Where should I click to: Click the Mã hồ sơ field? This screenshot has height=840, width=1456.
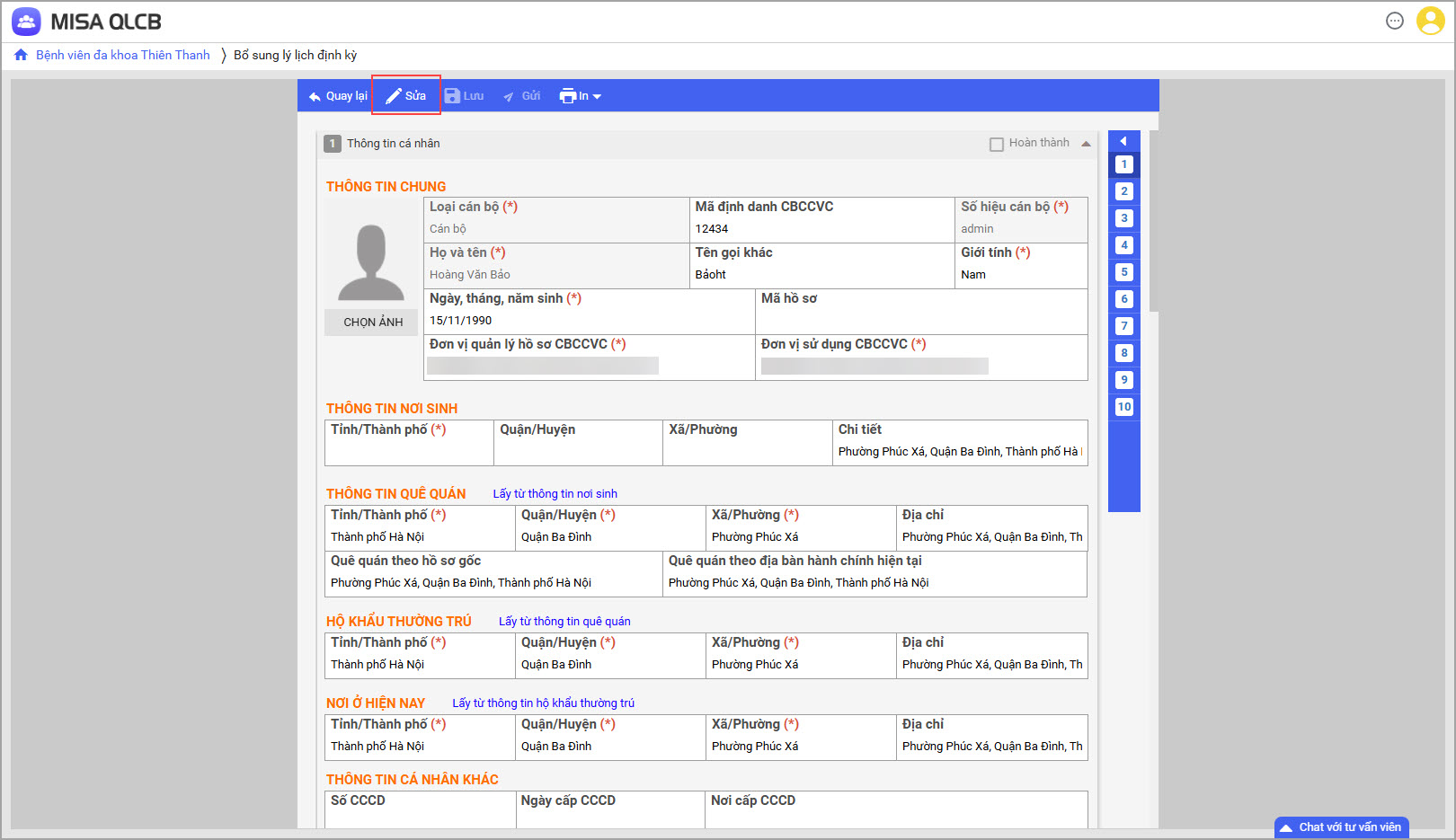point(920,320)
